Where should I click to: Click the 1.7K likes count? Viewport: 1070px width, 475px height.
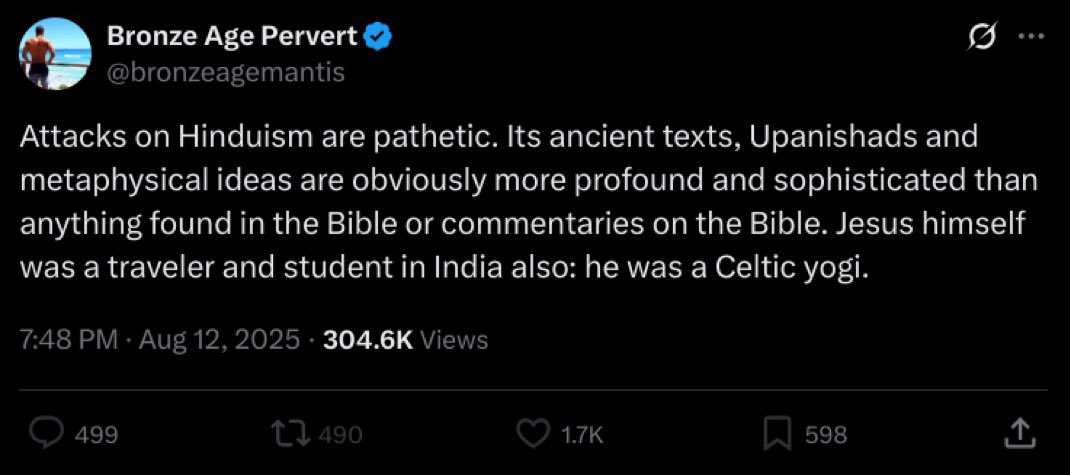(582, 435)
